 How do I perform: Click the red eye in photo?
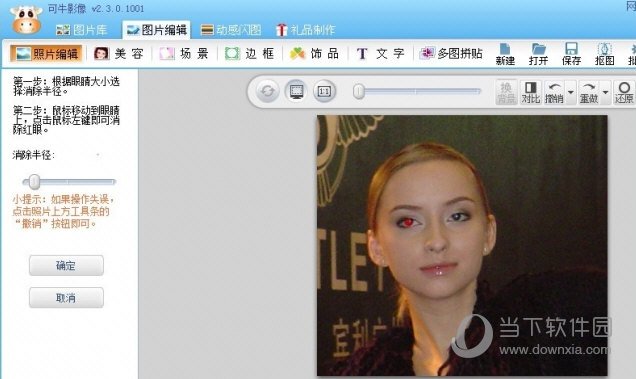408,222
